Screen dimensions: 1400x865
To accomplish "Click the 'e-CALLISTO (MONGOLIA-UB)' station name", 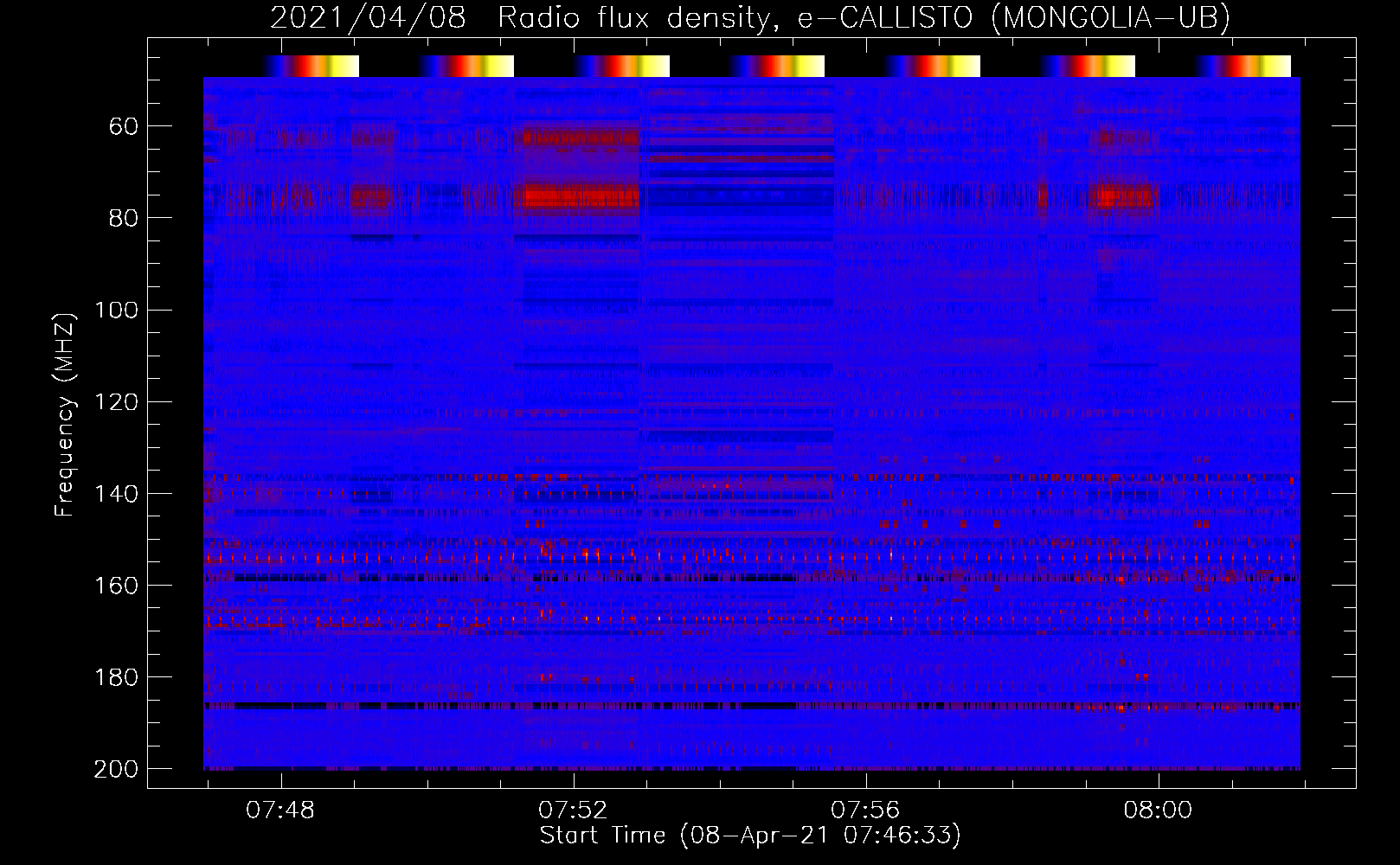I will pos(1013,18).
